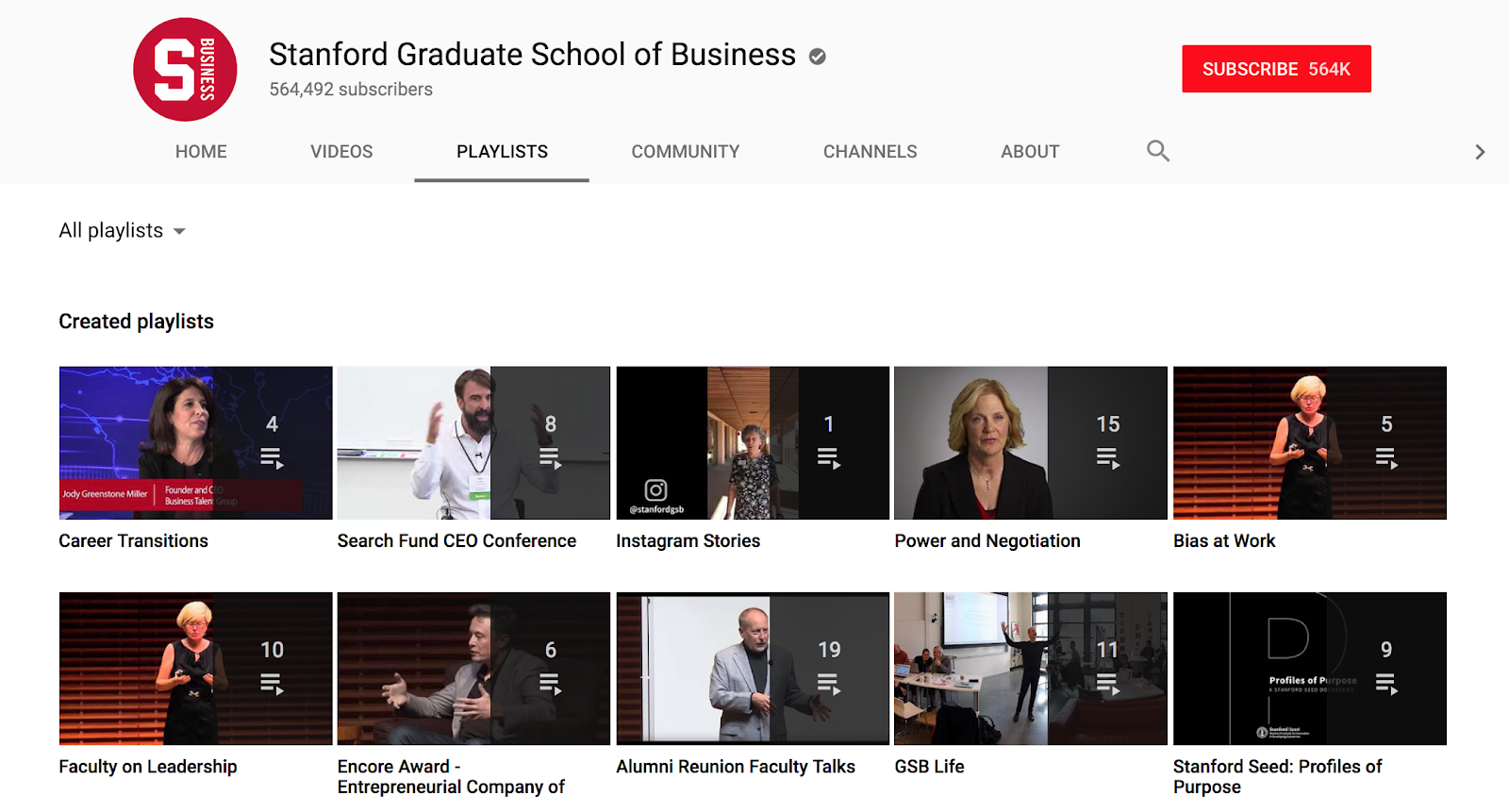This screenshot has height=812, width=1509.
Task: Open the Faculty on Leadership title link
Action: coord(148,767)
